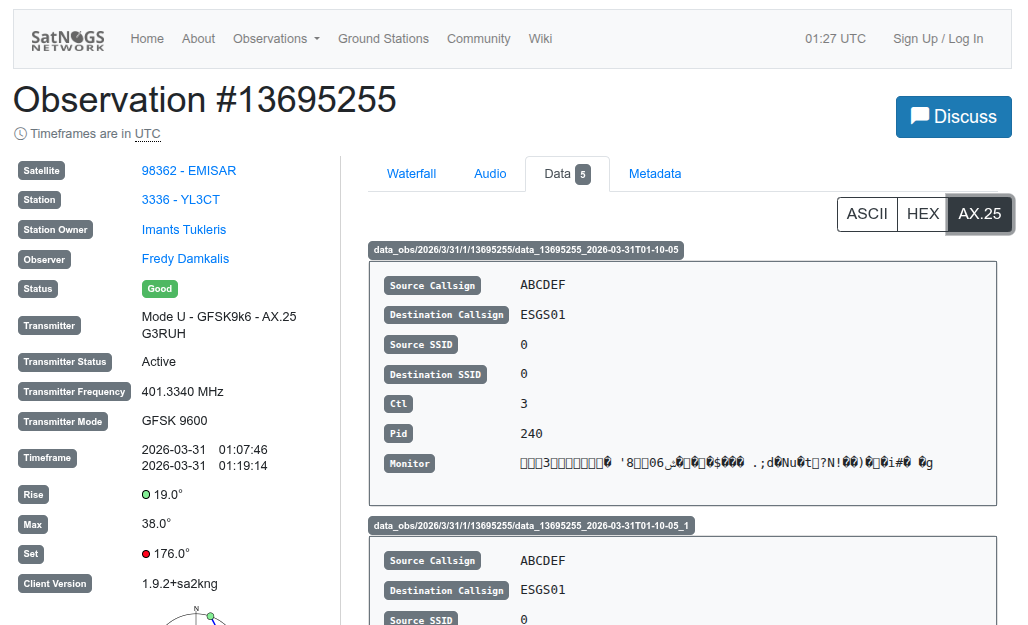This screenshot has height=625, width=1028.
Task: Switch data view to HEX
Action: (x=922, y=214)
